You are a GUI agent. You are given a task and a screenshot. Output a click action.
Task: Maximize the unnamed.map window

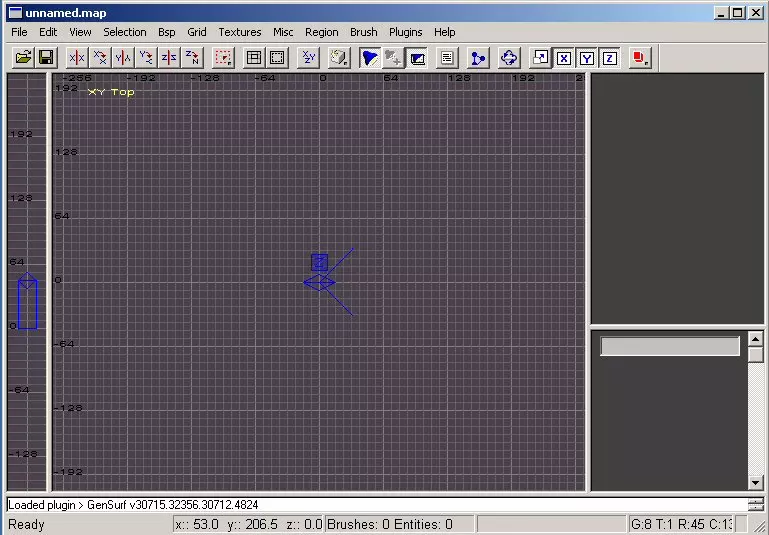738,13
